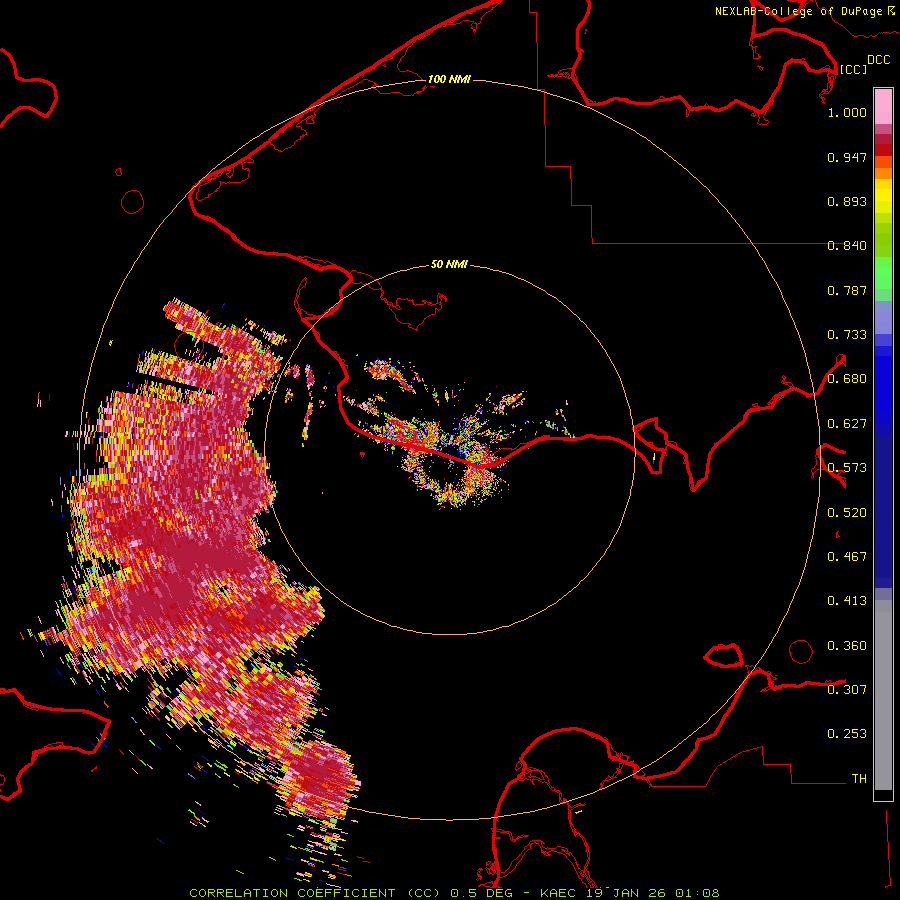Select the 0.787 scale value
The image size is (900, 900).
click(x=847, y=290)
